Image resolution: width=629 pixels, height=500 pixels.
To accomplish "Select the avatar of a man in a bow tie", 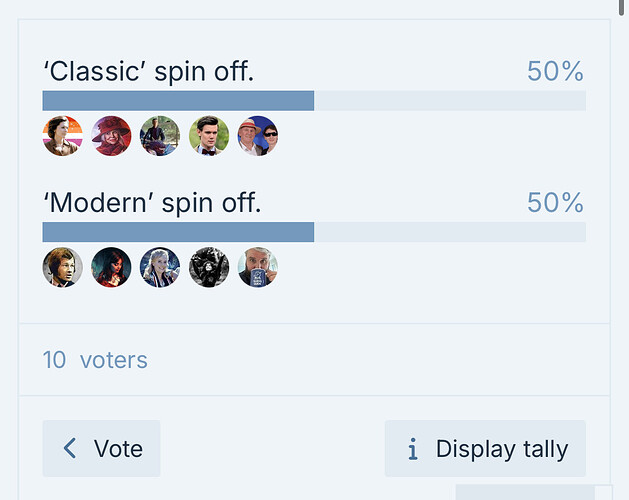I will tap(209, 136).
